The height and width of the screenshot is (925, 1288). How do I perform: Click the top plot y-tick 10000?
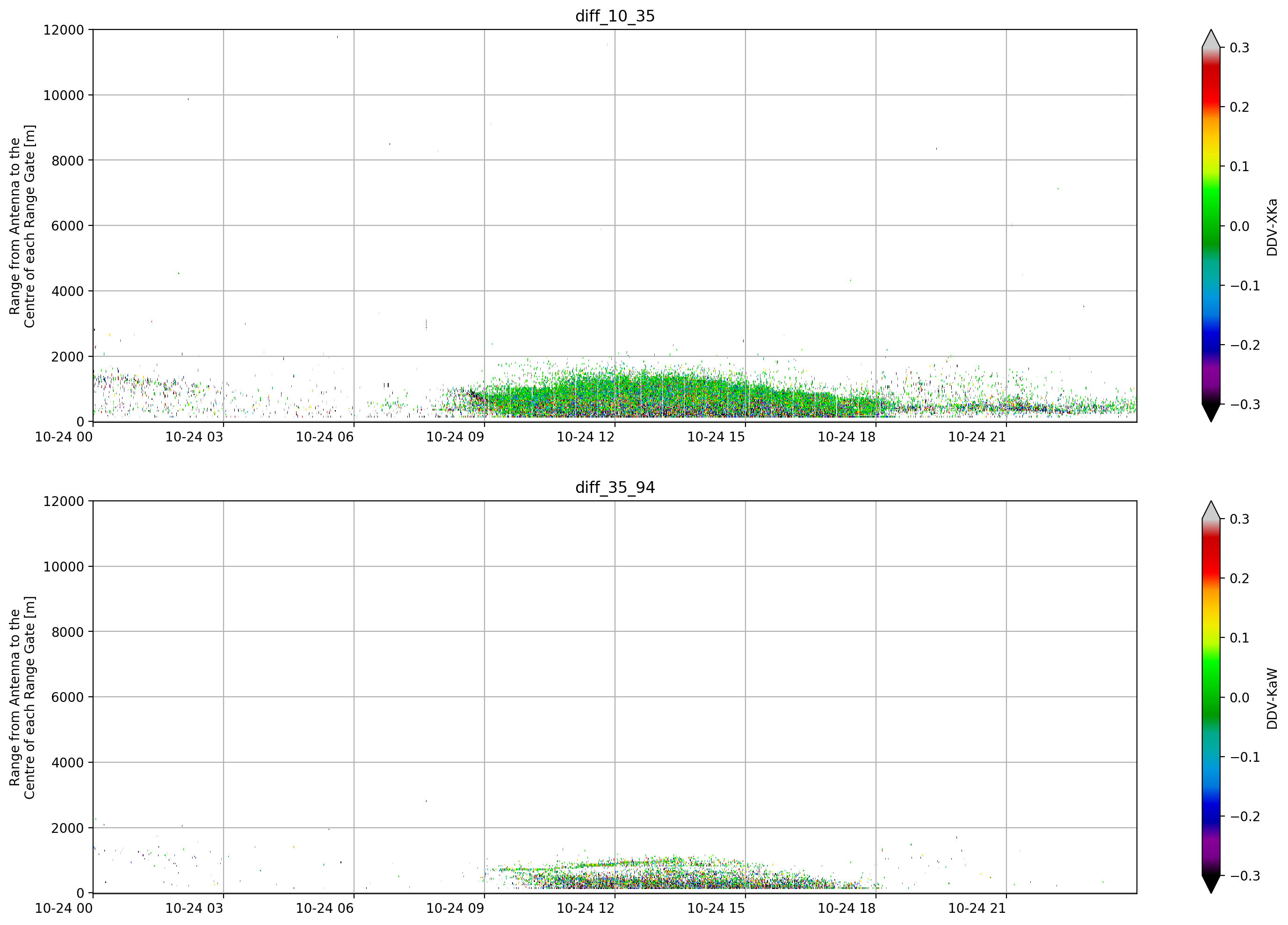click(x=64, y=95)
